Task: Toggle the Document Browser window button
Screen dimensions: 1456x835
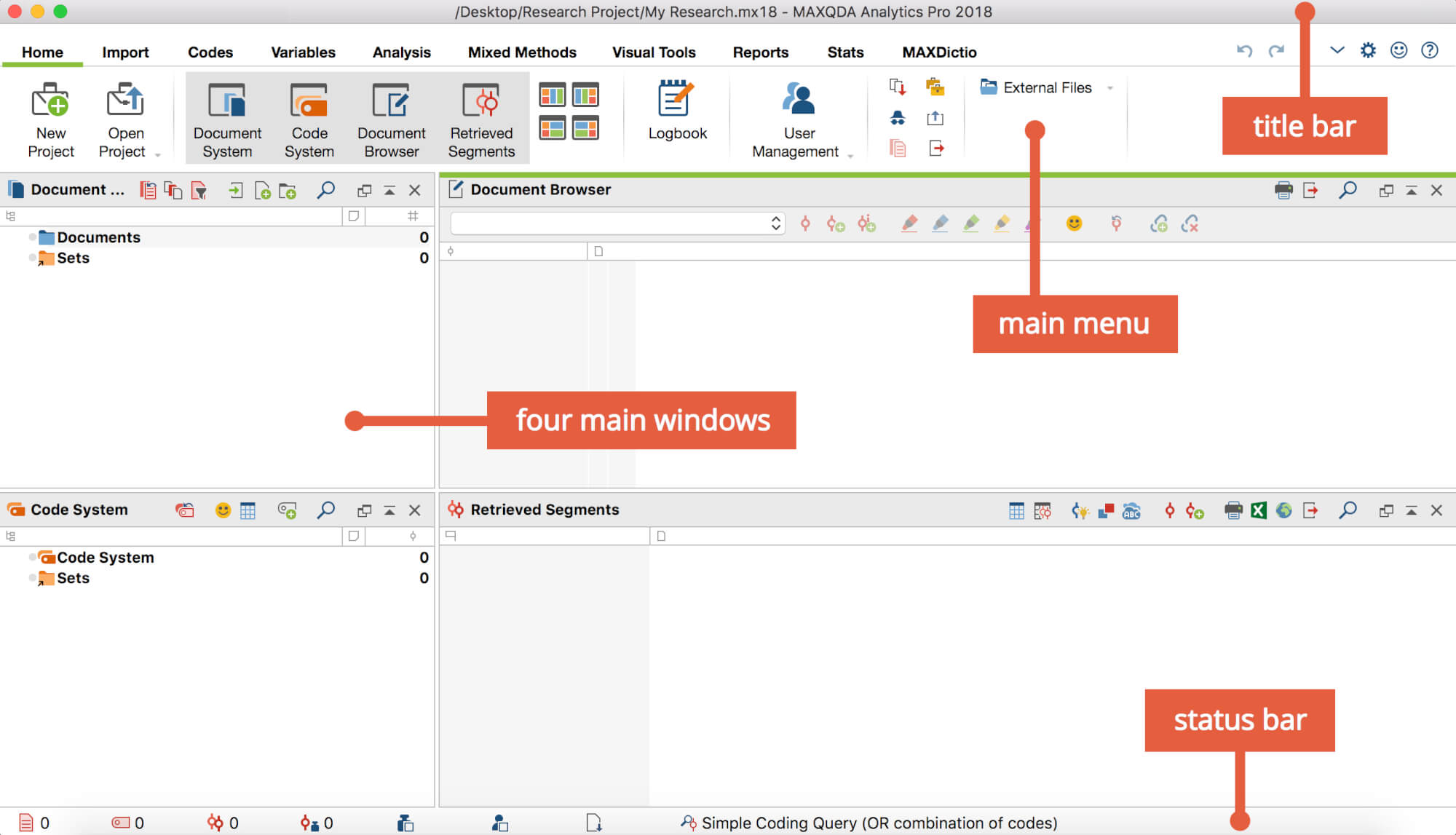Action: (391, 119)
